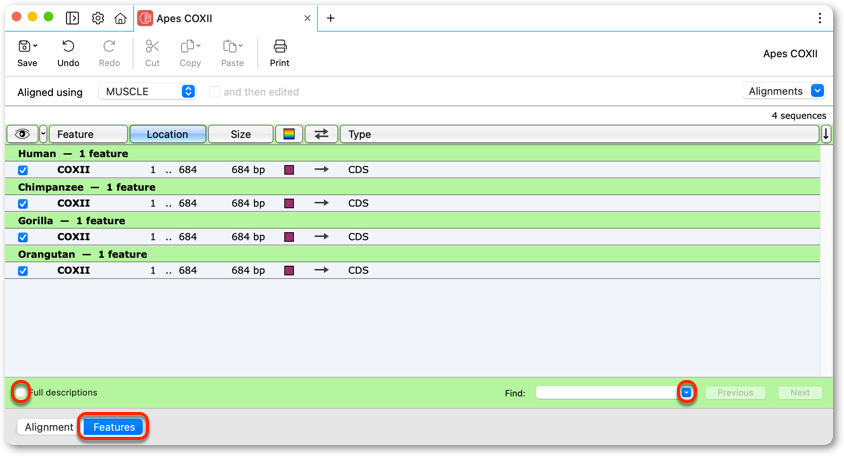The image size is (844, 456).
Task: Click the Undo icon
Action: coord(68,47)
